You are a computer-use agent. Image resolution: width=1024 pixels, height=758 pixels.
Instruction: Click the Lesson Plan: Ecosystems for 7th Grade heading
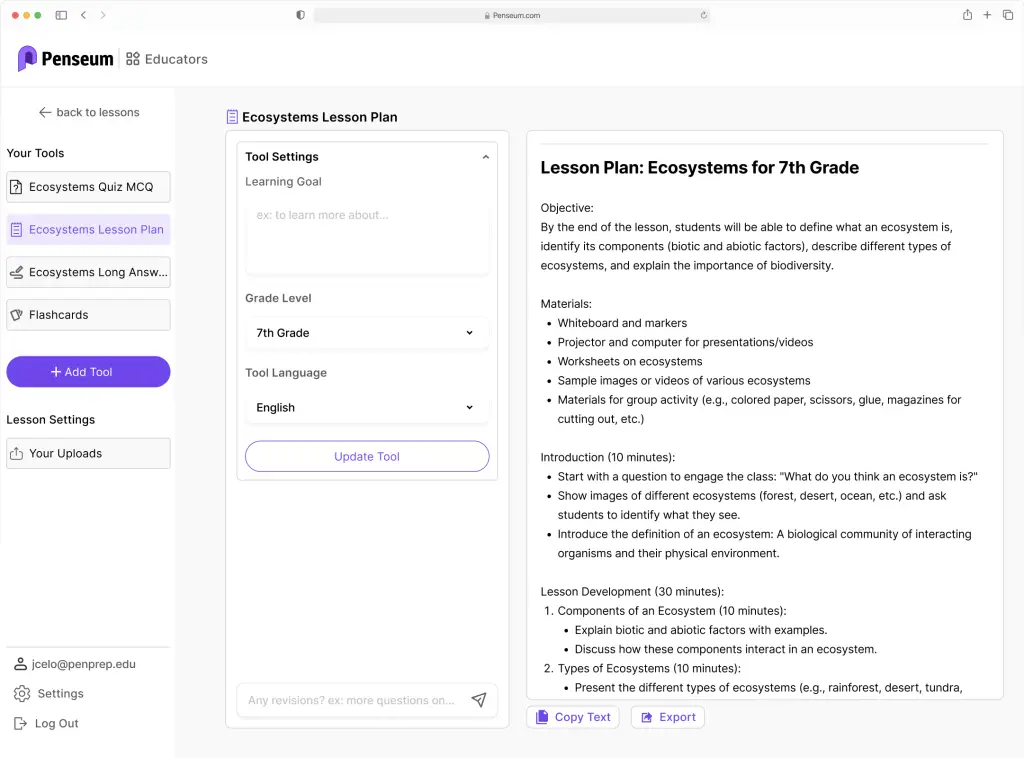click(699, 168)
